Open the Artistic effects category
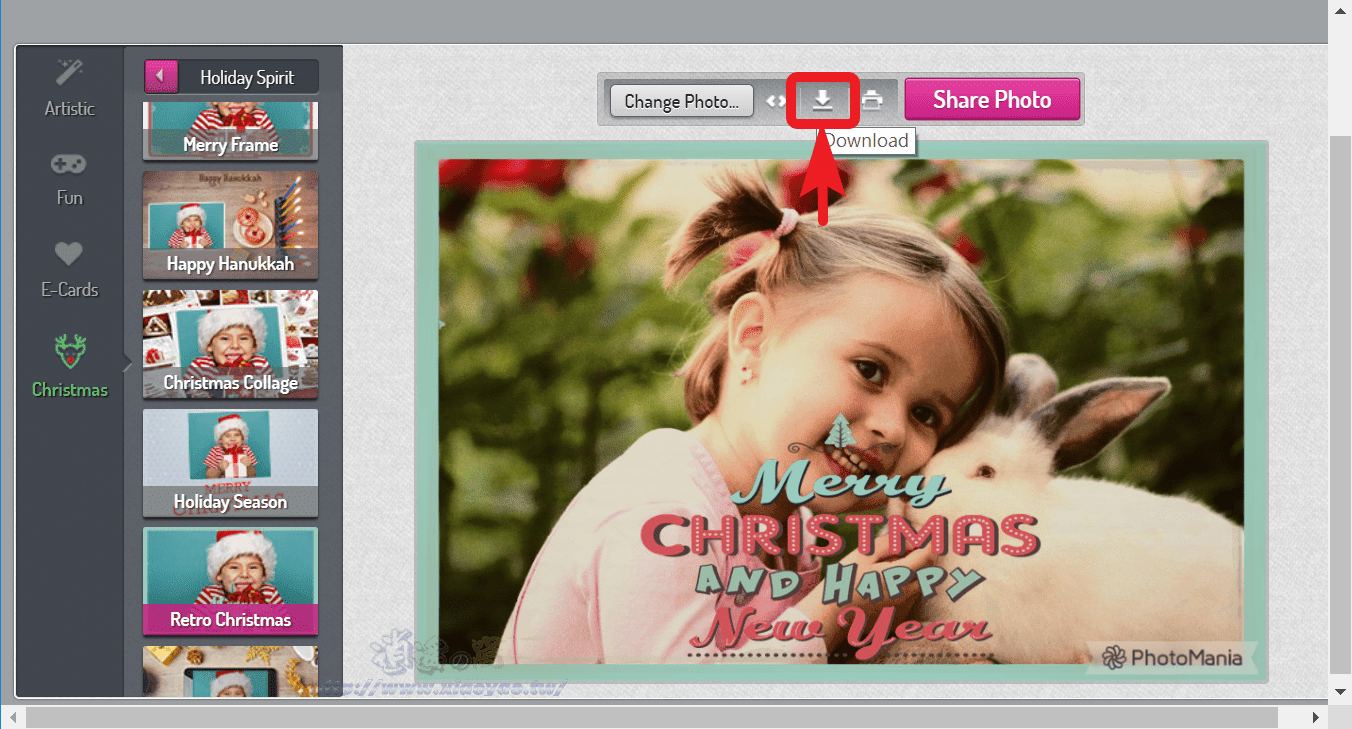The height and width of the screenshot is (729, 1352). coord(69,89)
